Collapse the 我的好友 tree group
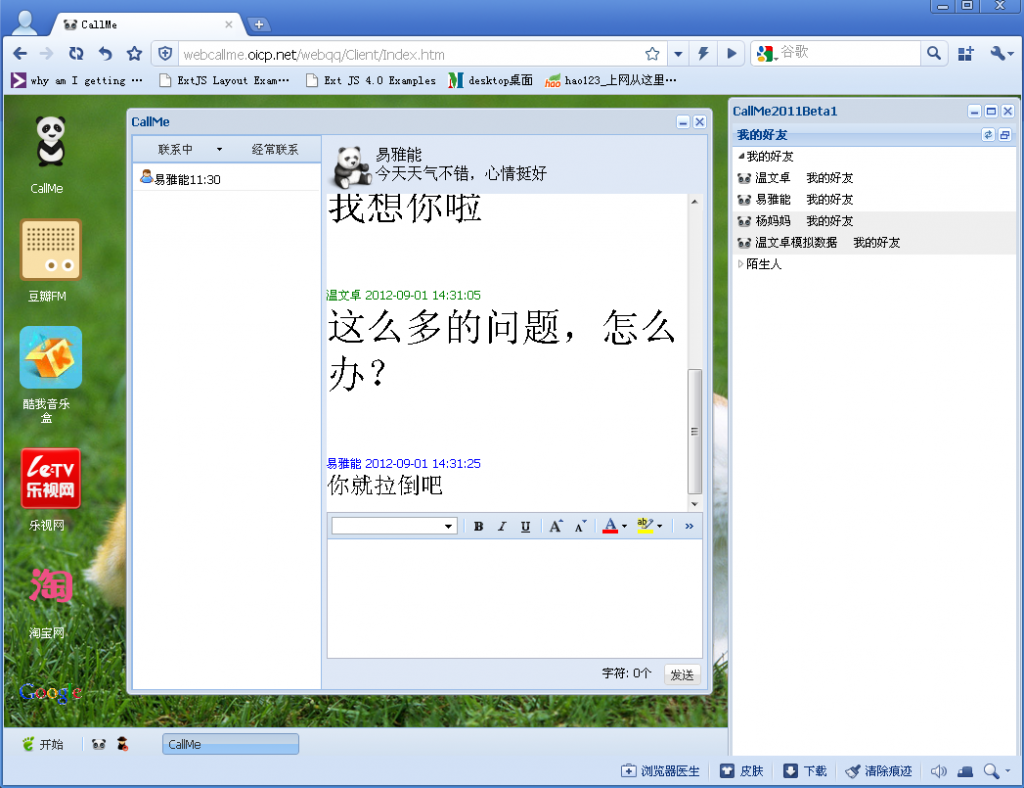1024x788 pixels. (x=741, y=157)
